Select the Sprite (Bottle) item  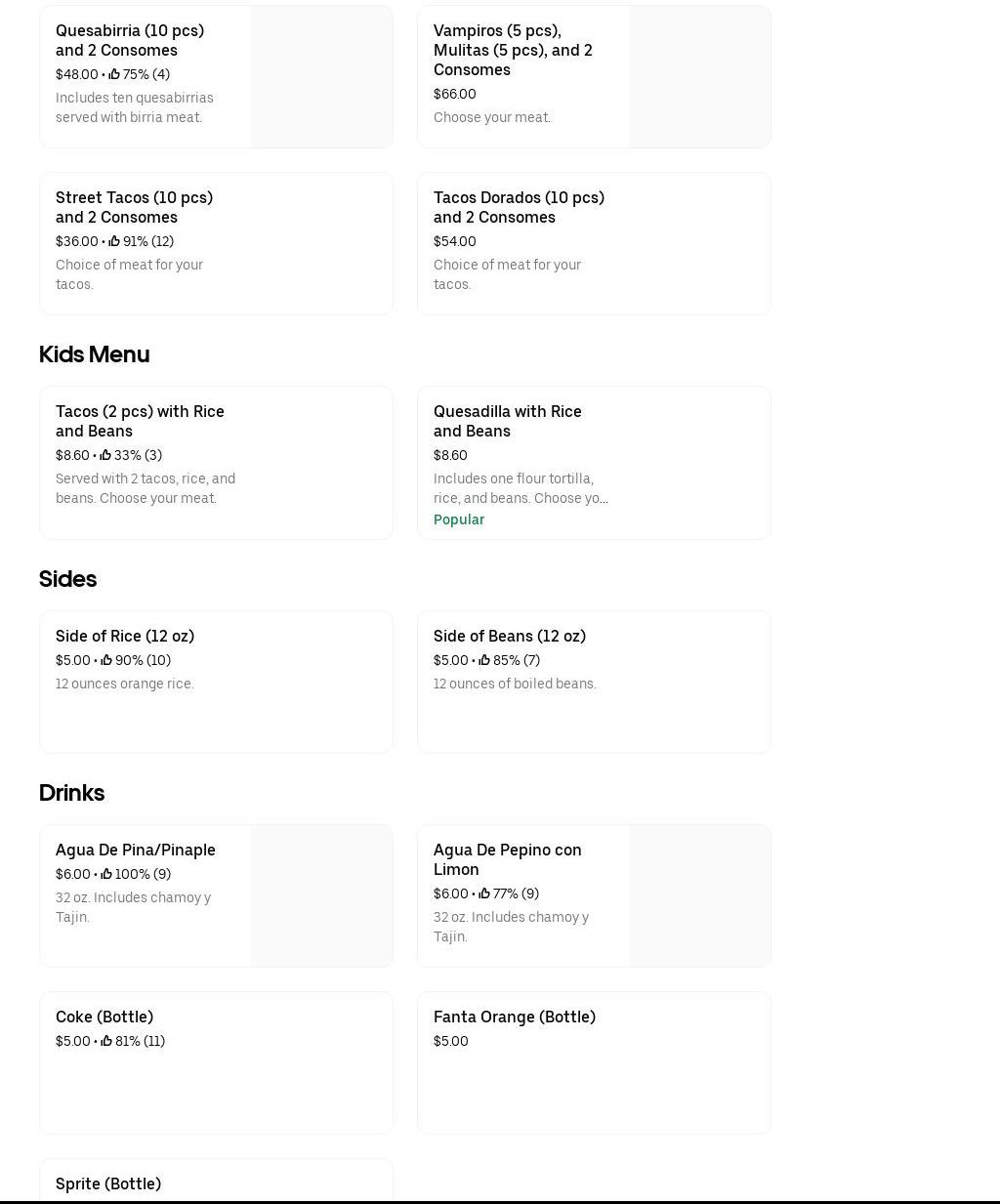point(108,1183)
